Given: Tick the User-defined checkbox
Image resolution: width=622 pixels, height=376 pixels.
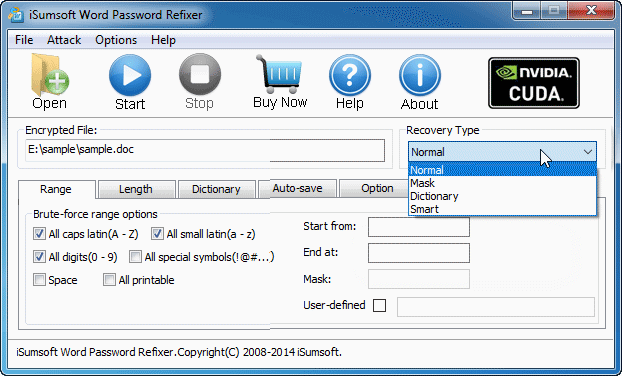Looking at the screenshot, I should [379, 305].
